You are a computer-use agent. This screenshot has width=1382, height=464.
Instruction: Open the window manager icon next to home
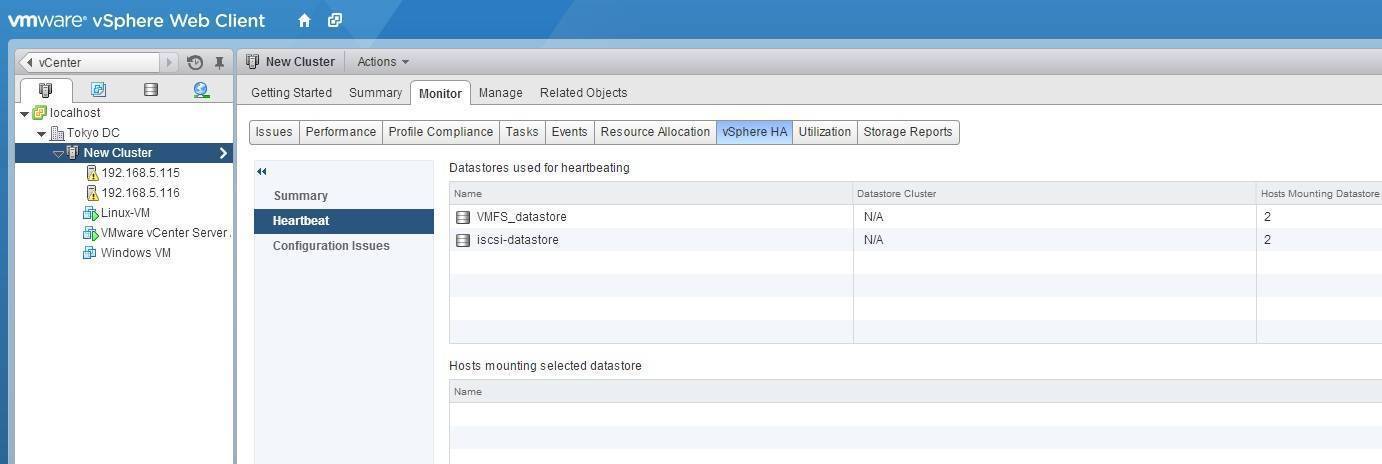(335, 20)
